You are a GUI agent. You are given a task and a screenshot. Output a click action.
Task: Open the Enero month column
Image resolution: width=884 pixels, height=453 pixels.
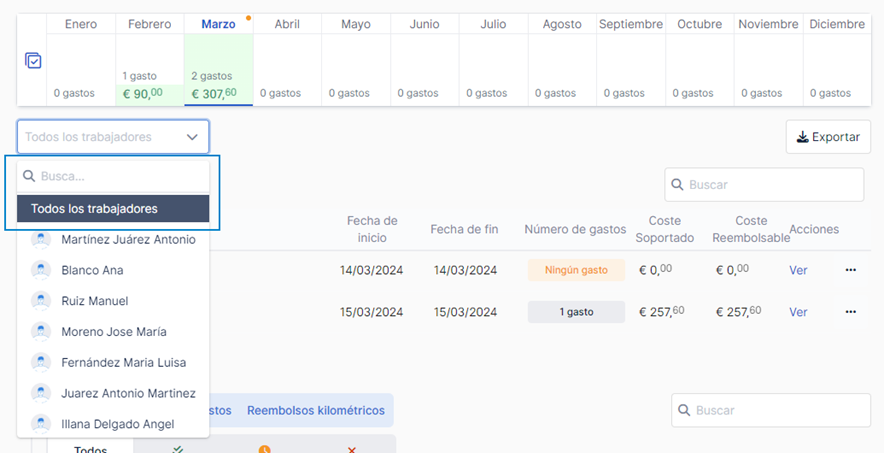click(81, 60)
